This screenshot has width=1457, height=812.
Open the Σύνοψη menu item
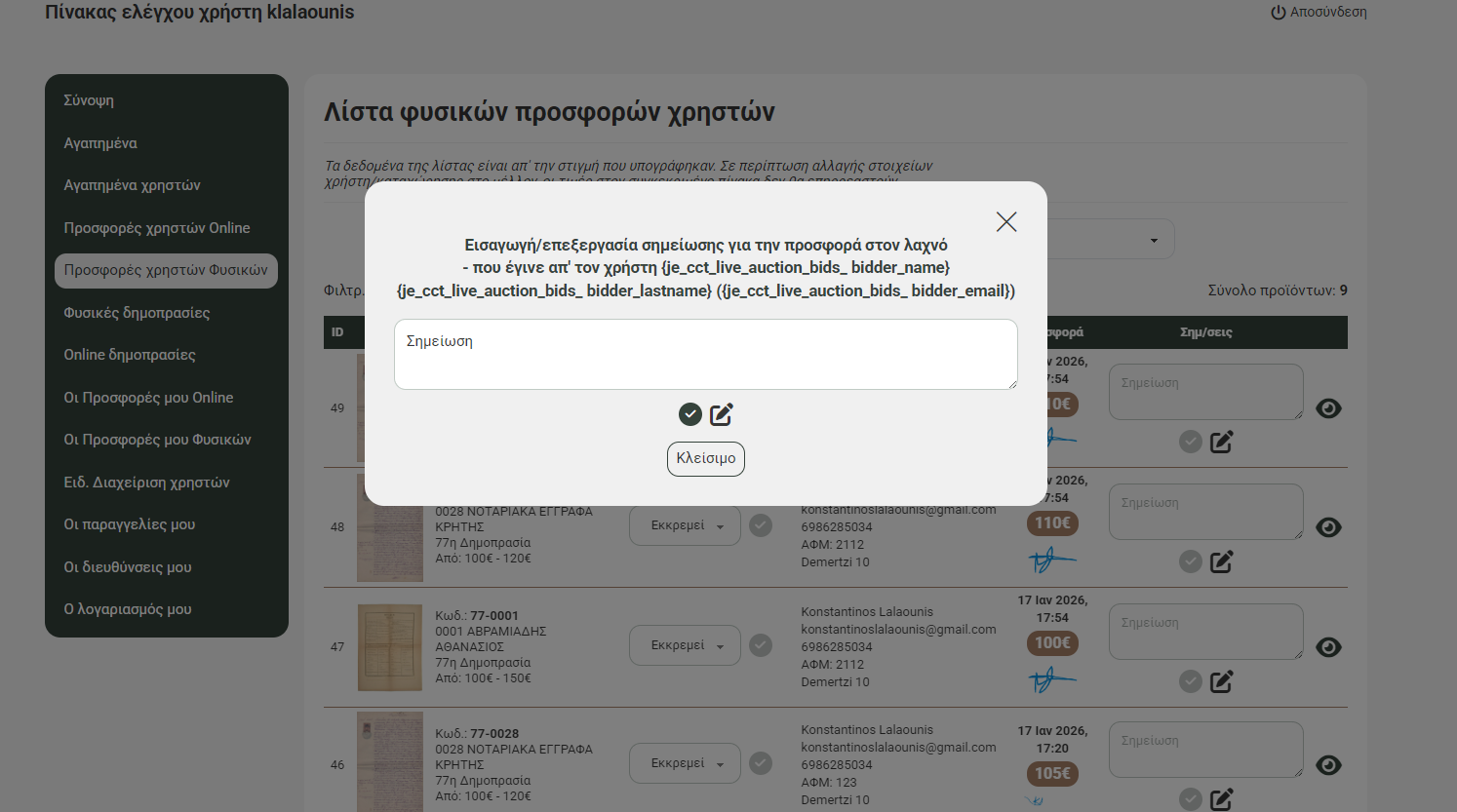(89, 100)
